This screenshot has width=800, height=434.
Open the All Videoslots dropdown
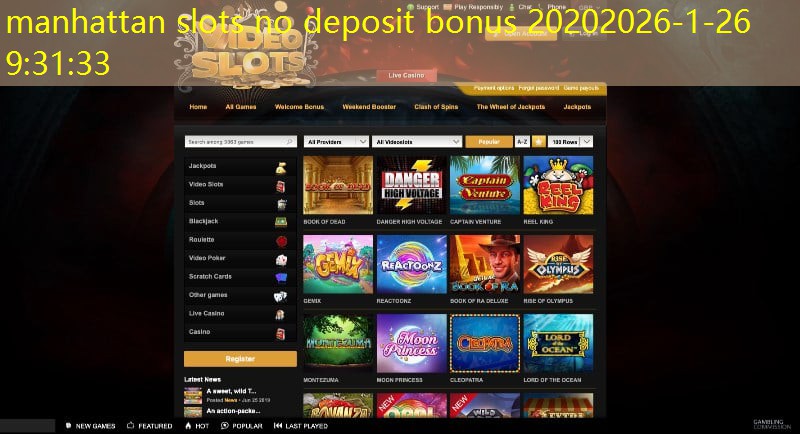pyautogui.click(x=417, y=142)
